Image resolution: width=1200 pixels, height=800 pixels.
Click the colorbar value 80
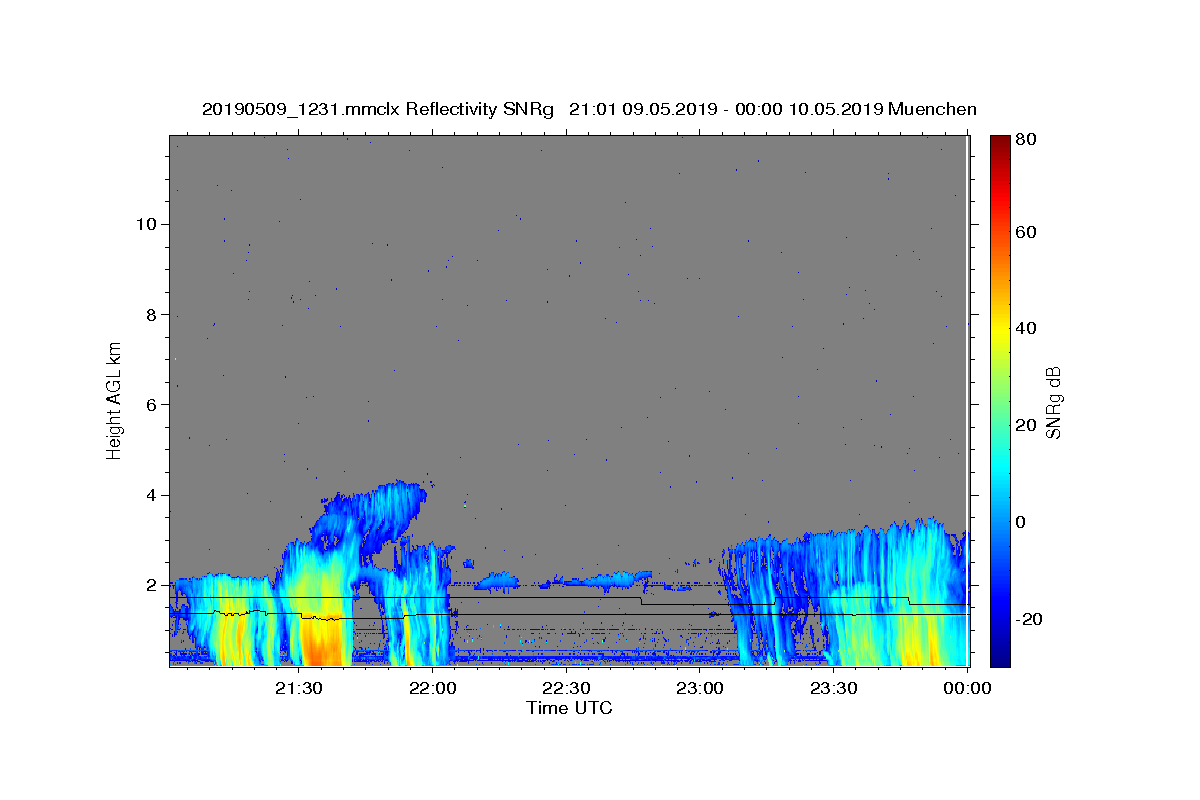coord(1026,139)
